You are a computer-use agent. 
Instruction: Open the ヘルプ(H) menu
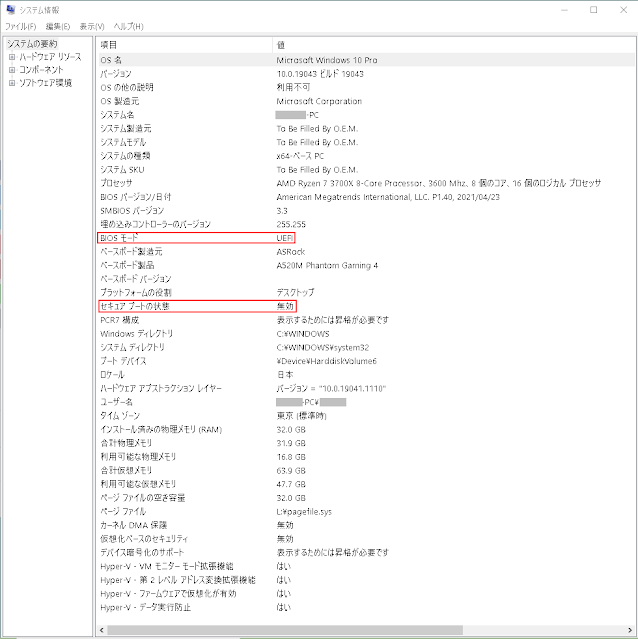pyautogui.click(x=128, y=26)
